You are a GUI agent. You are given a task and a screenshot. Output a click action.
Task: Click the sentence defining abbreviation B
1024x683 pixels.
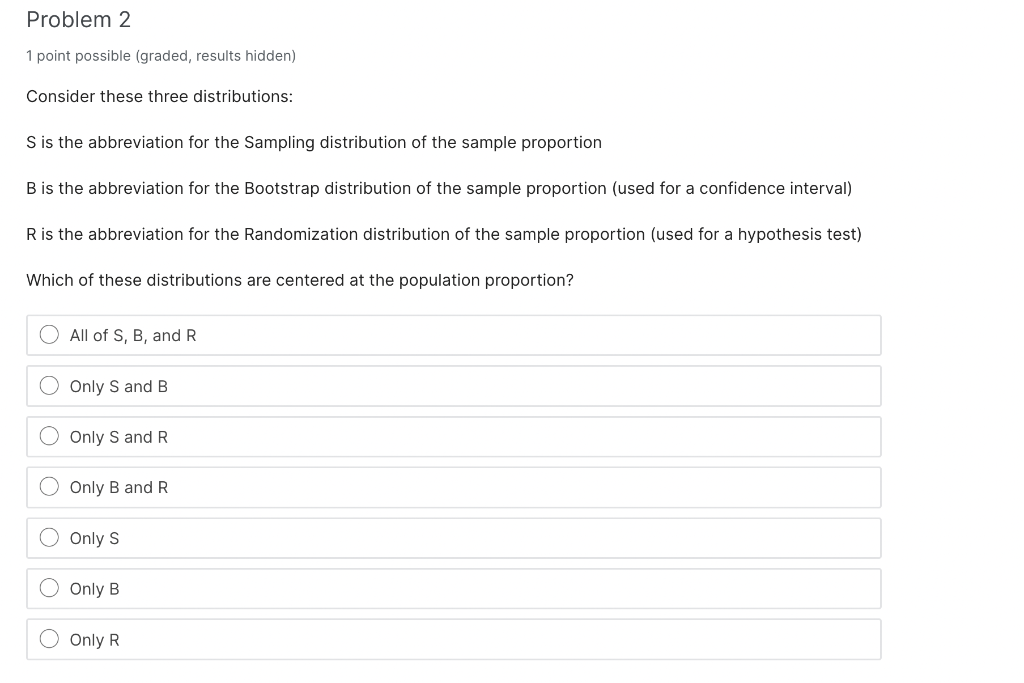[x=438, y=188]
